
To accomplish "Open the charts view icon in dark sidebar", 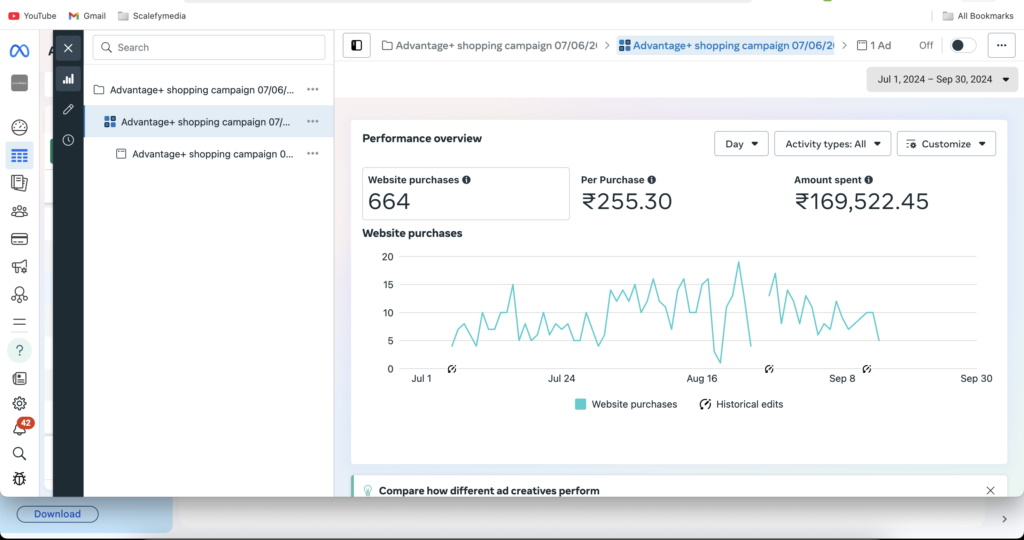I will coord(68,79).
